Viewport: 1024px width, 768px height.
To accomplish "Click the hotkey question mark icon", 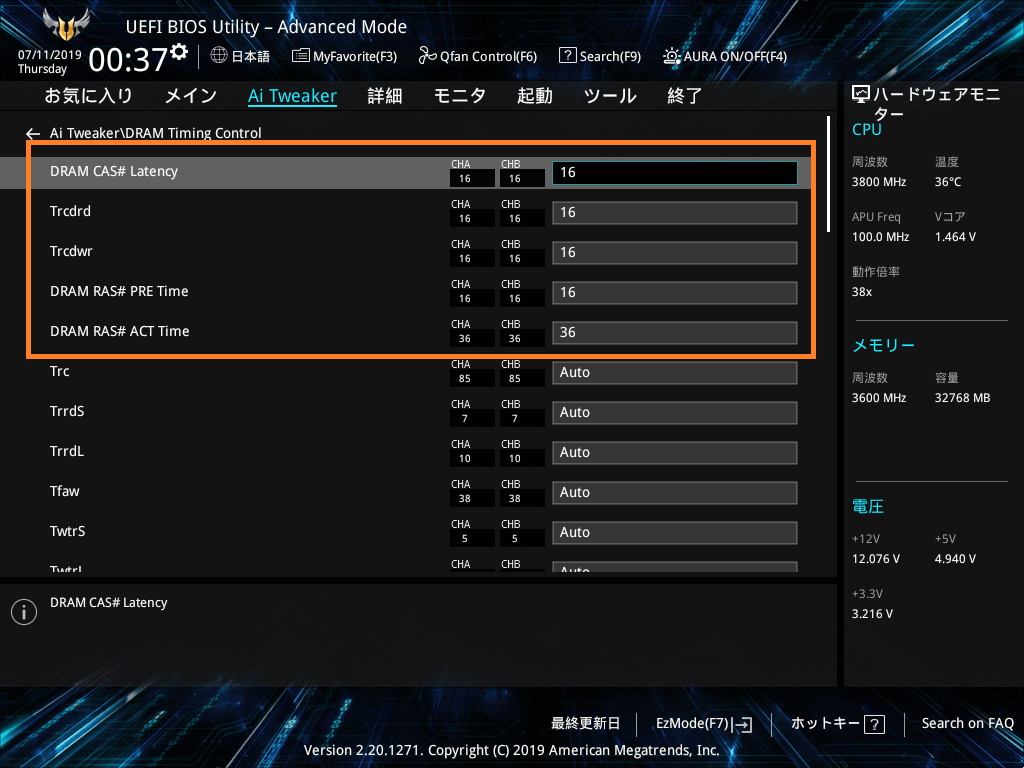I will [874, 724].
